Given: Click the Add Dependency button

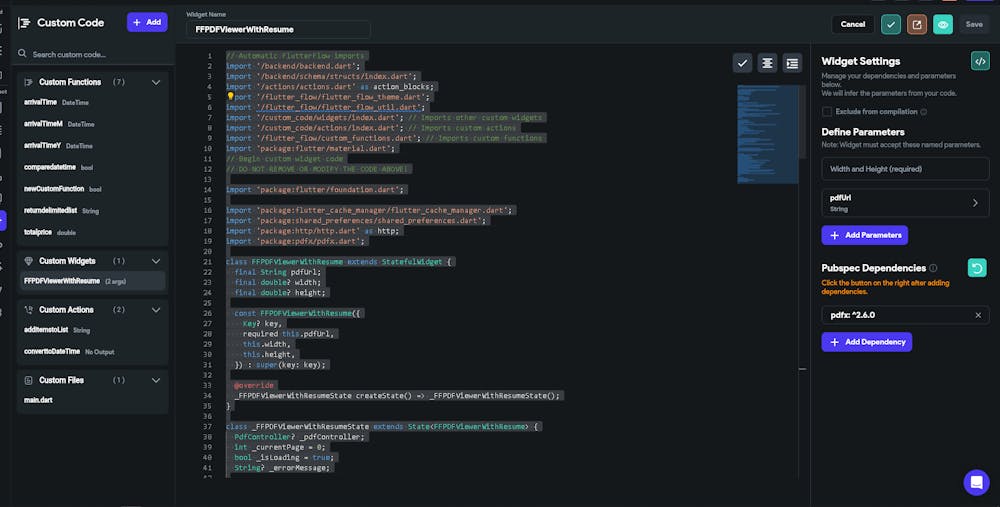Looking at the screenshot, I should (866, 342).
